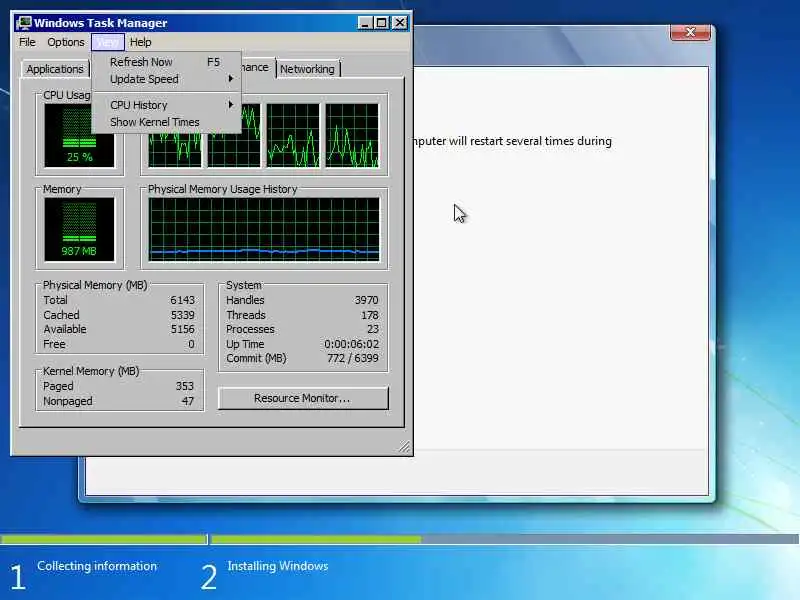The width and height of the screenshot is (800, 600).
Task: Click the Available memory value 5156
Action: [182, 329]
